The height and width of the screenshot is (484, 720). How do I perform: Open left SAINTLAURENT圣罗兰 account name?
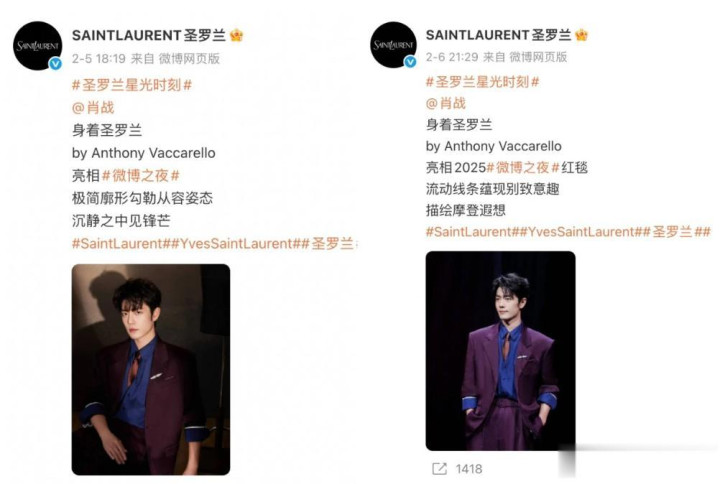pyautogui.click(x=149, y=35)
